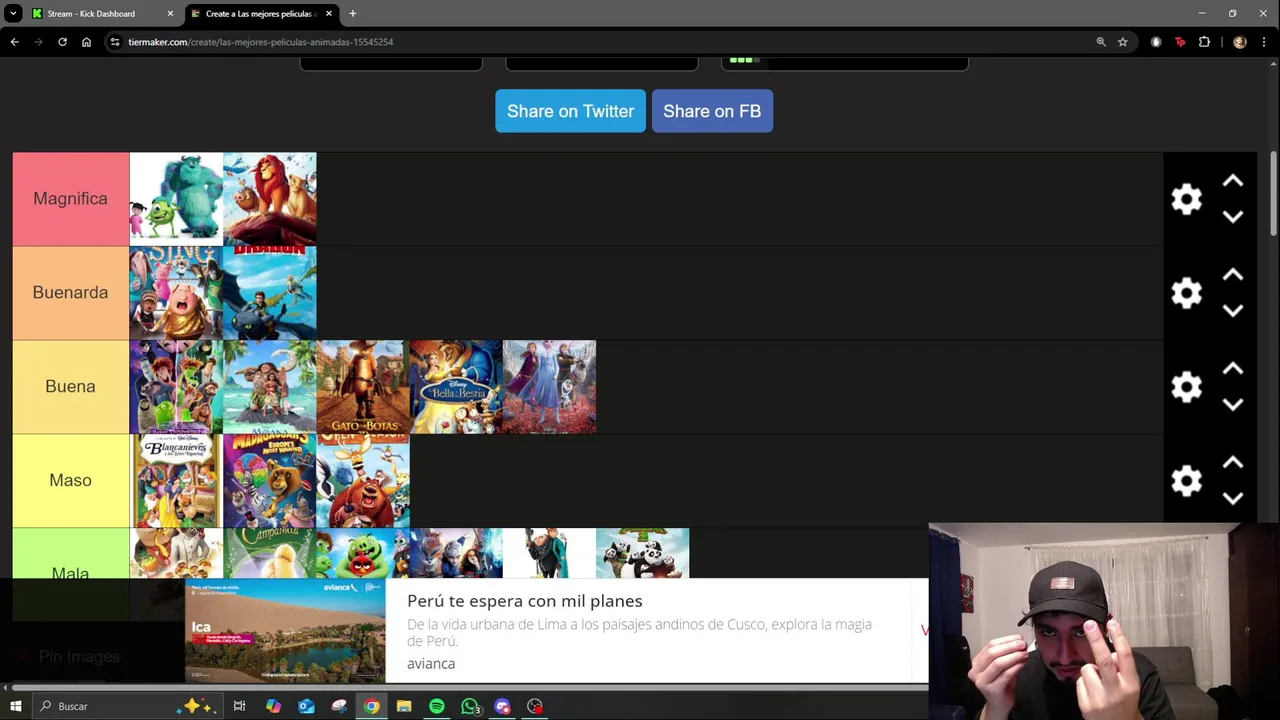Open Chrome profile avatar
The width and height of the screenshot is (1280, 720).
pyautogui.click(x=1240, y=42)
